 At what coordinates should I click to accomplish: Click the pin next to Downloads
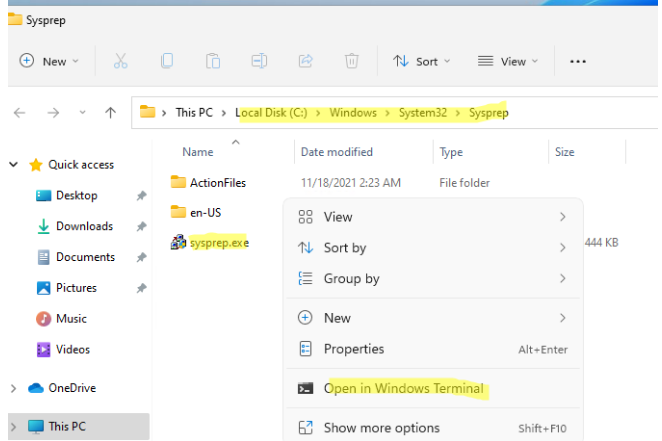[141, 227]
